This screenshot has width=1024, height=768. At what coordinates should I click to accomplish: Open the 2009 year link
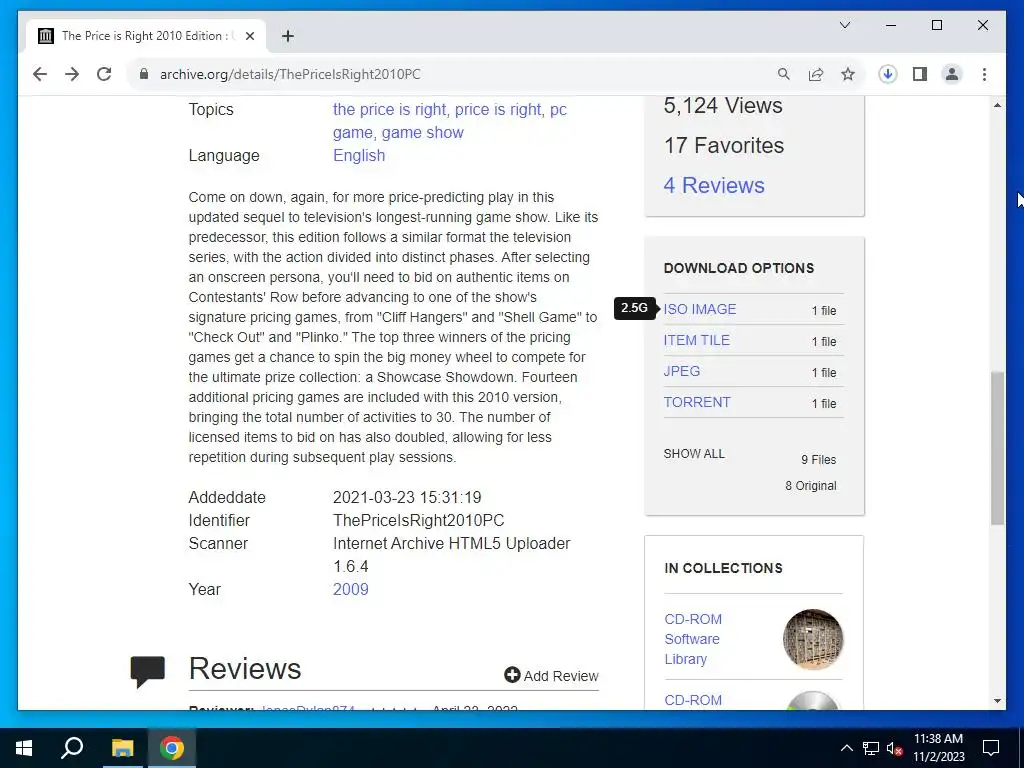[351, 590]
